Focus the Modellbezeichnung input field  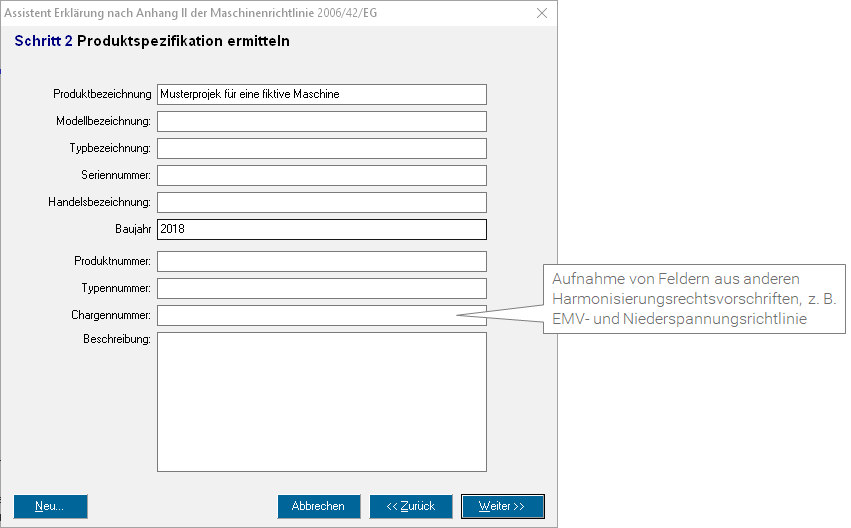[321, 121]
